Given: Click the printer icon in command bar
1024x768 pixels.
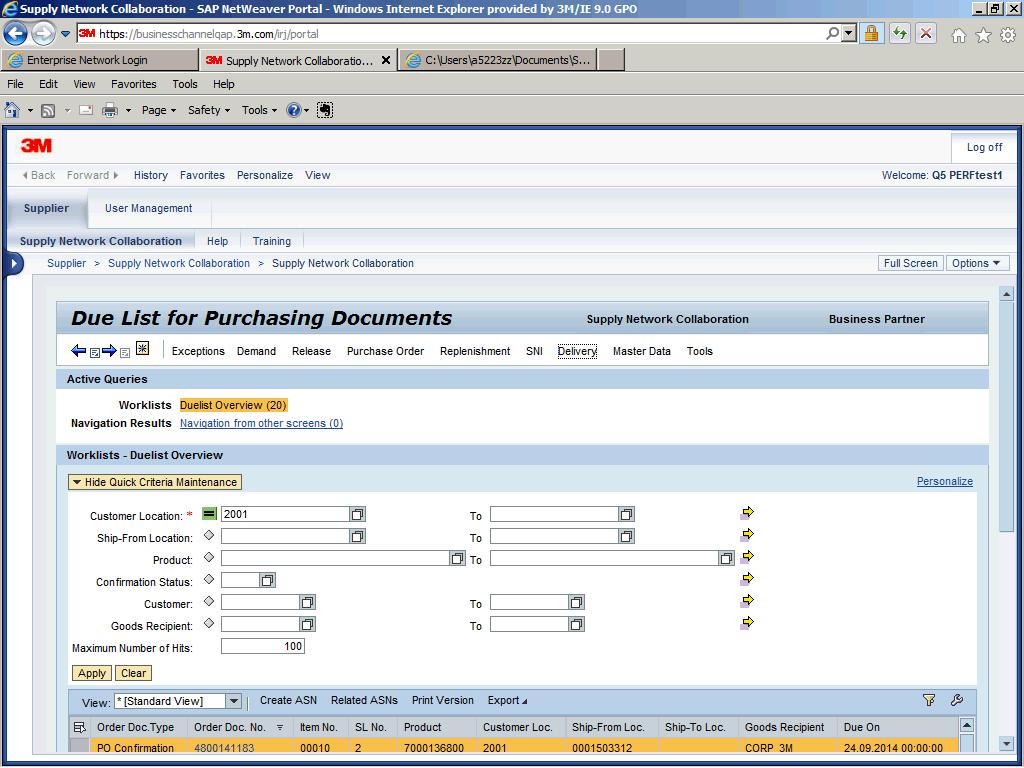Looking at the screenshot, I should [110, 110].
